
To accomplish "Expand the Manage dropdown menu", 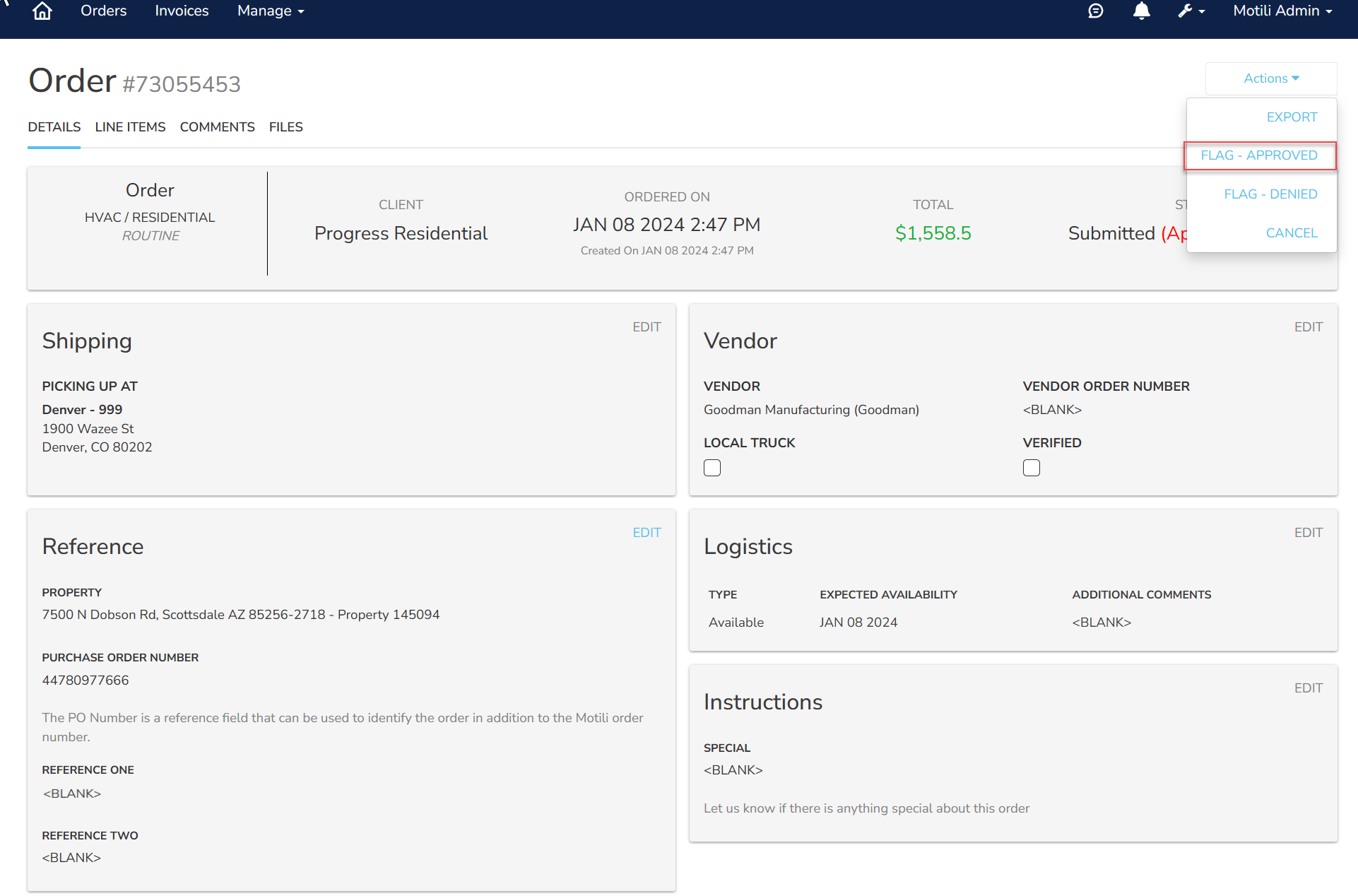I will pyautogui.click(x=271, y=11).
